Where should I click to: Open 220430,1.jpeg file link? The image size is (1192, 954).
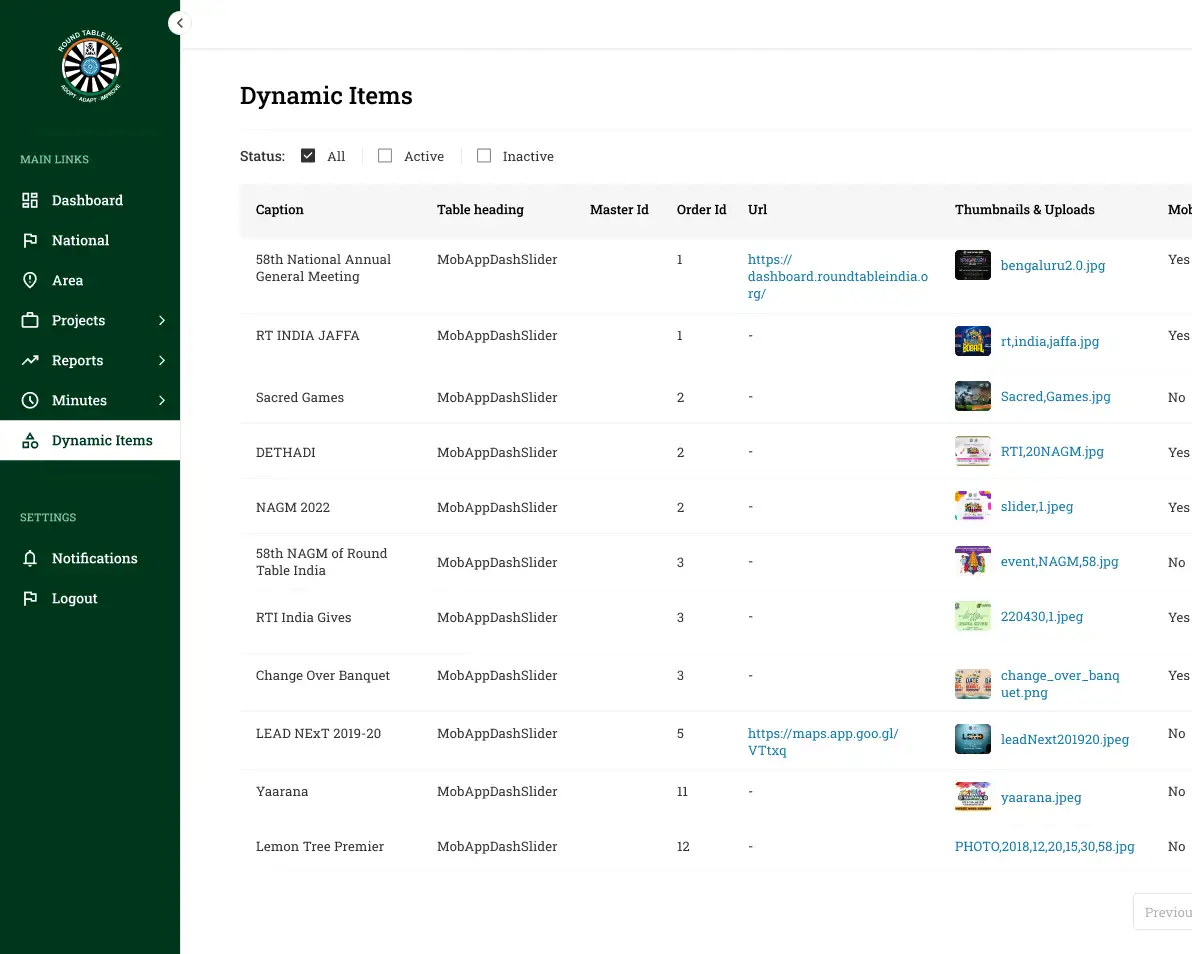pos(1041,616)
